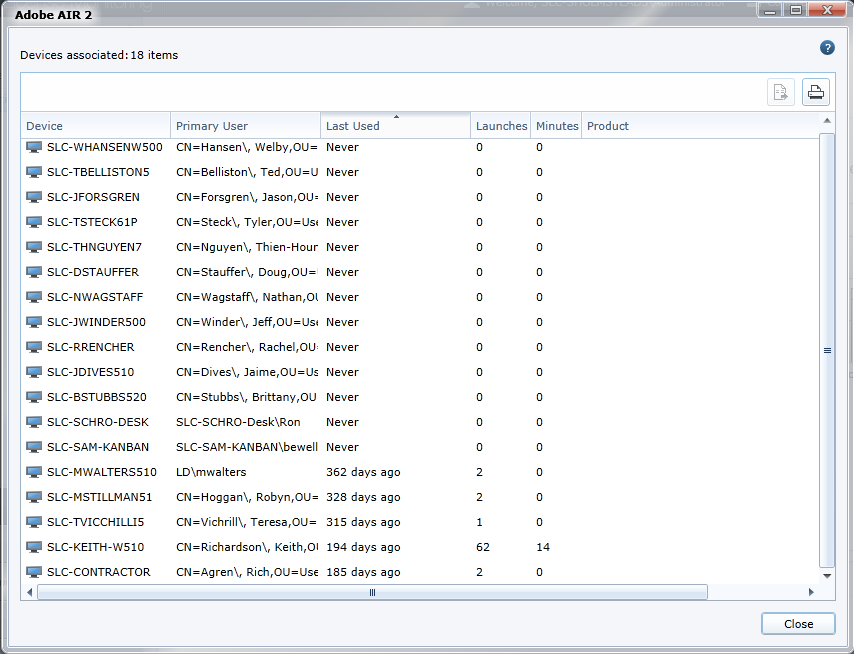The image size is (854, 654).
Task: Click the device icon beside SLC-KEITH-W510
Action: [34, 547]
